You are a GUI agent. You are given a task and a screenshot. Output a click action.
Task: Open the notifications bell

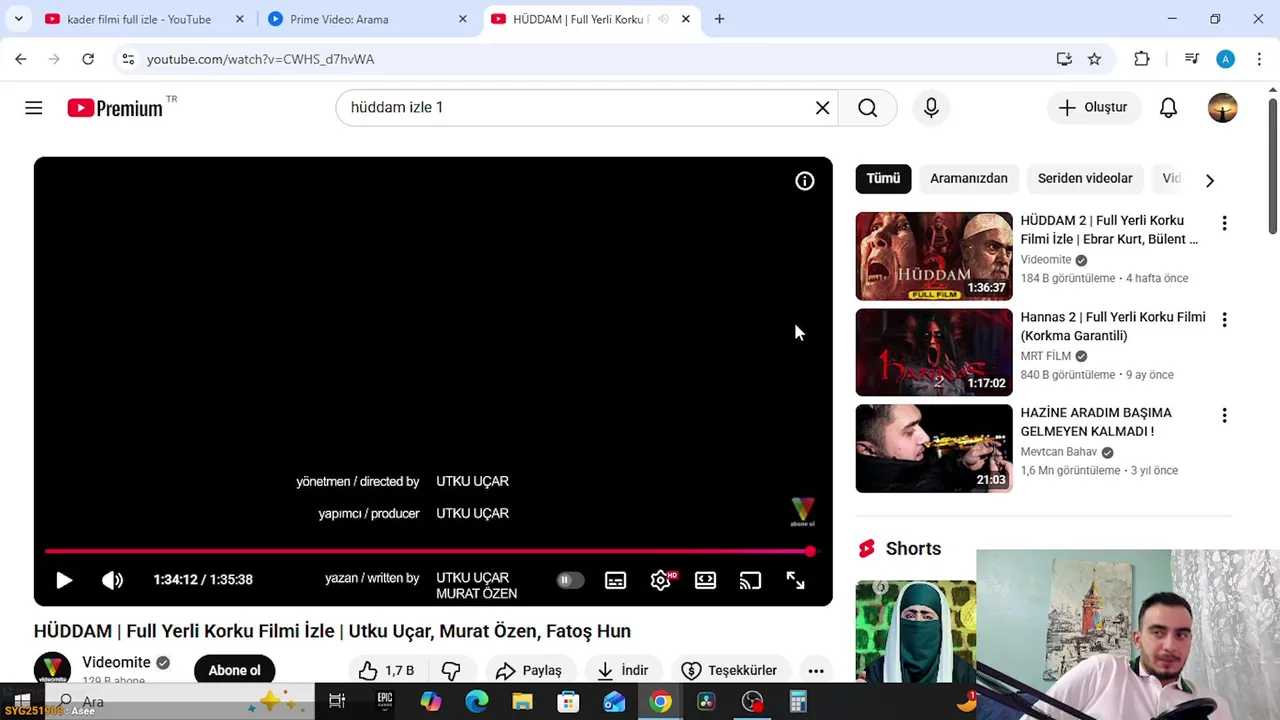[1168, 108]
